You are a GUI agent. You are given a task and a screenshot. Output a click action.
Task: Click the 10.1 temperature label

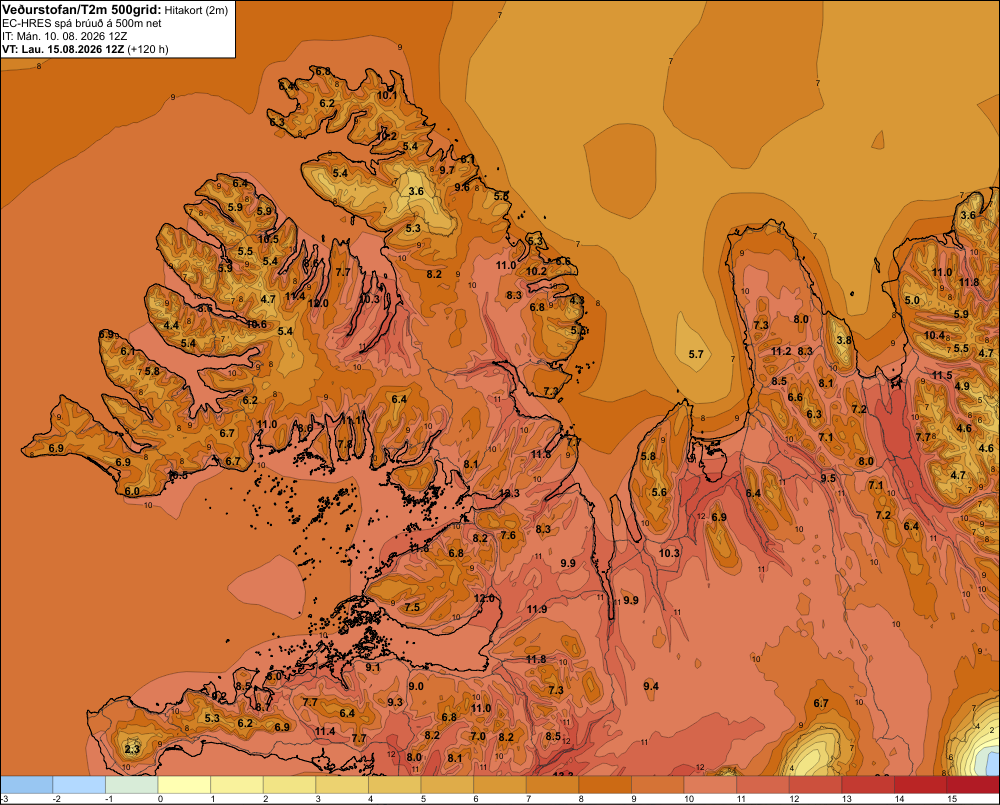click(386, 95)
